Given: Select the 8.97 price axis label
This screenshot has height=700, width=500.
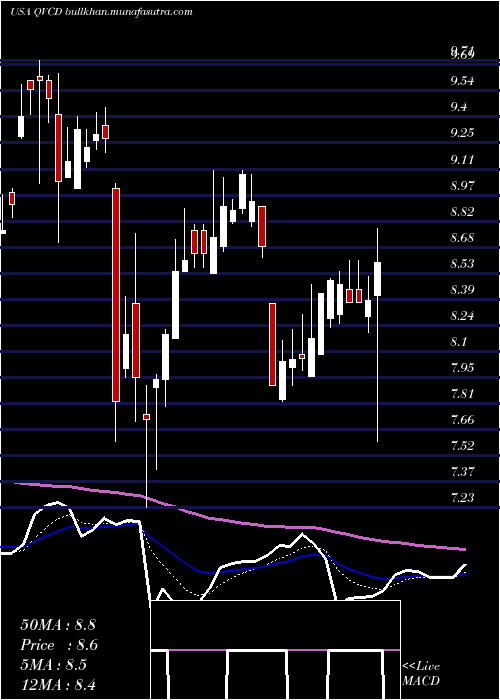Looking at the screenshot, I should (462, 185).
